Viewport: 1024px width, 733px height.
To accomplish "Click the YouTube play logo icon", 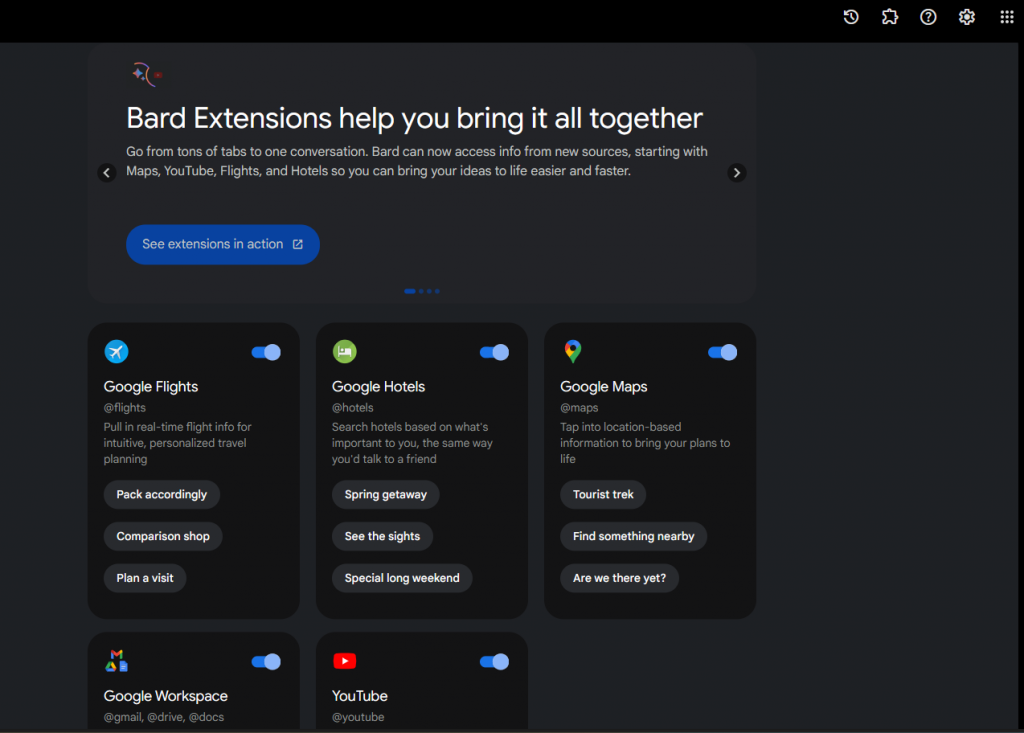I will tap(344, 660).
